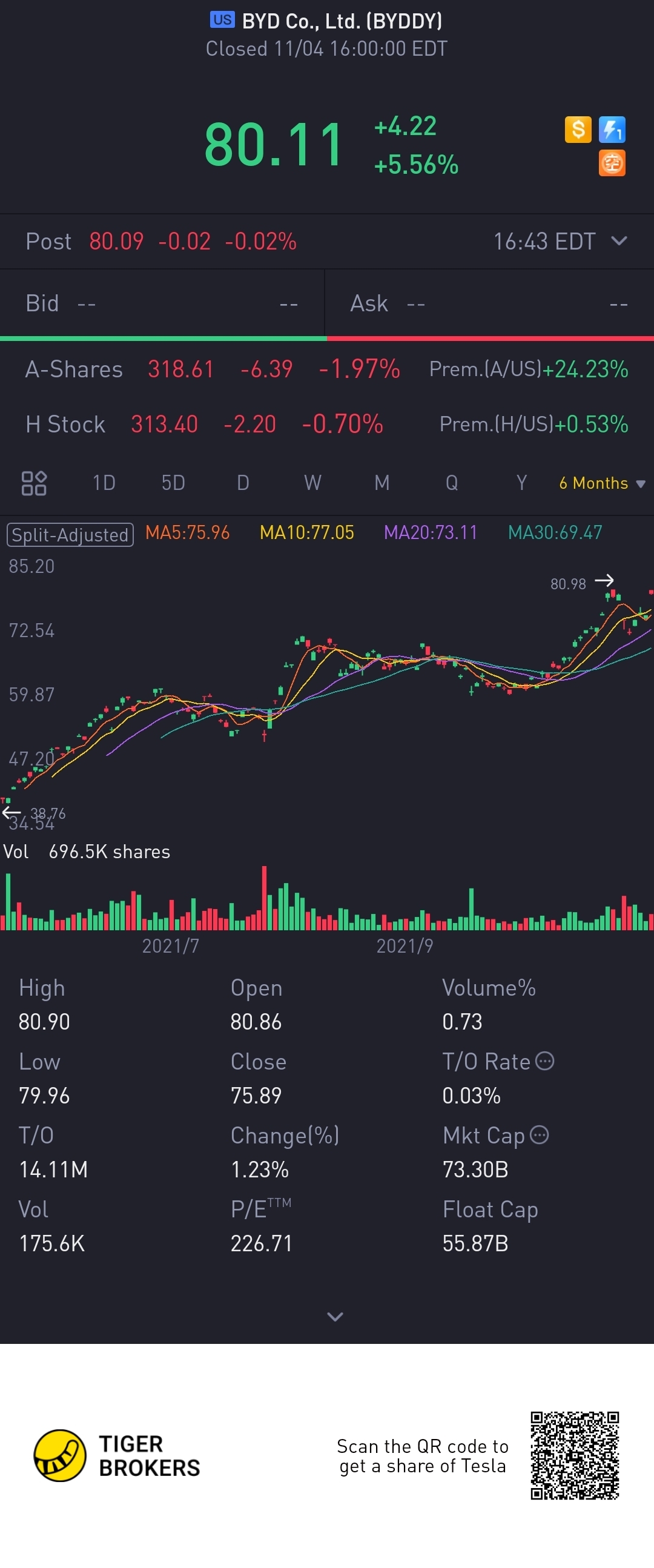The width and height of the screenshot is (654, 1568).
Task: Tap the Close 75.89 value
Action: coord(256,1096)
